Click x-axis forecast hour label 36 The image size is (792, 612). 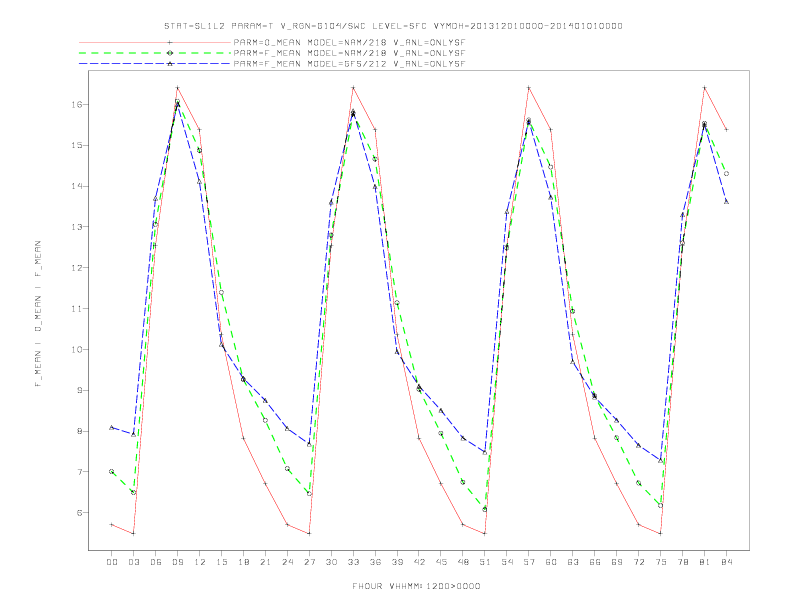(375, 562)
